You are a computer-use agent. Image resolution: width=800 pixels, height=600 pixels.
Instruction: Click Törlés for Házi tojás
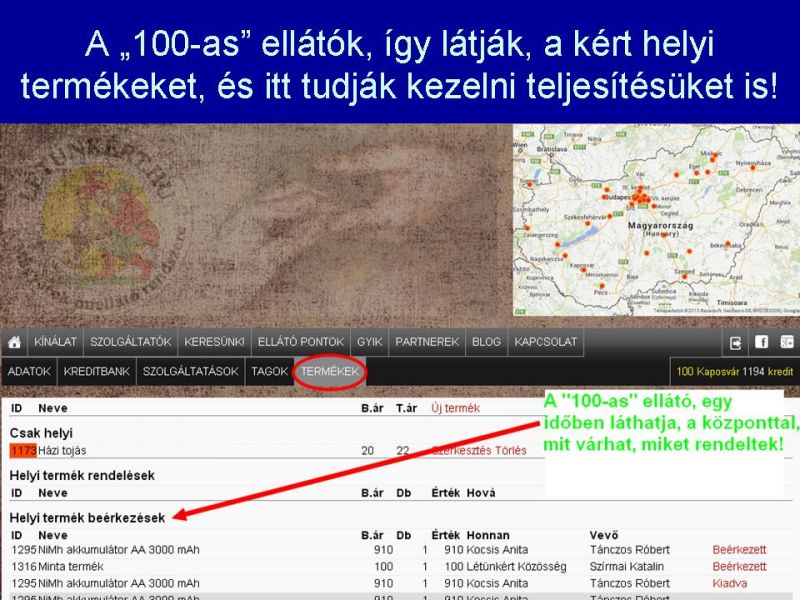[510, 451]
